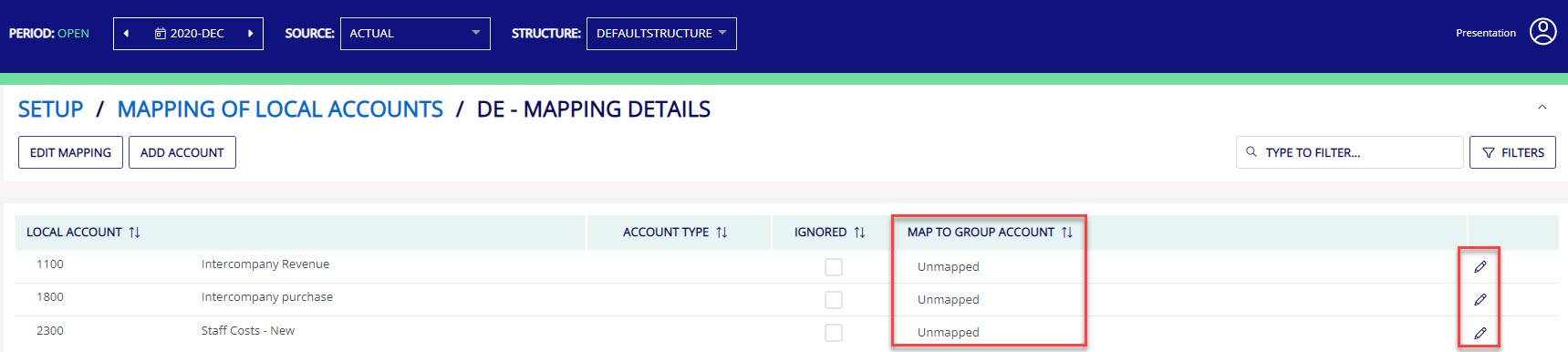This screenshot has height=352, width=1568.
Task: Click the Presentation link
Action: pos(1485,33)
